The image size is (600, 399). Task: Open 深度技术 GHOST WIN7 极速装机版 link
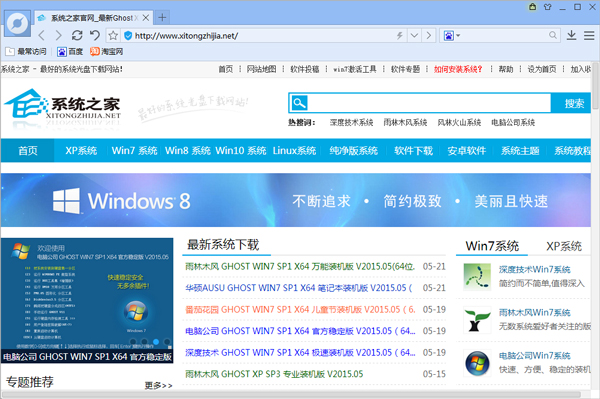(300, 352)
